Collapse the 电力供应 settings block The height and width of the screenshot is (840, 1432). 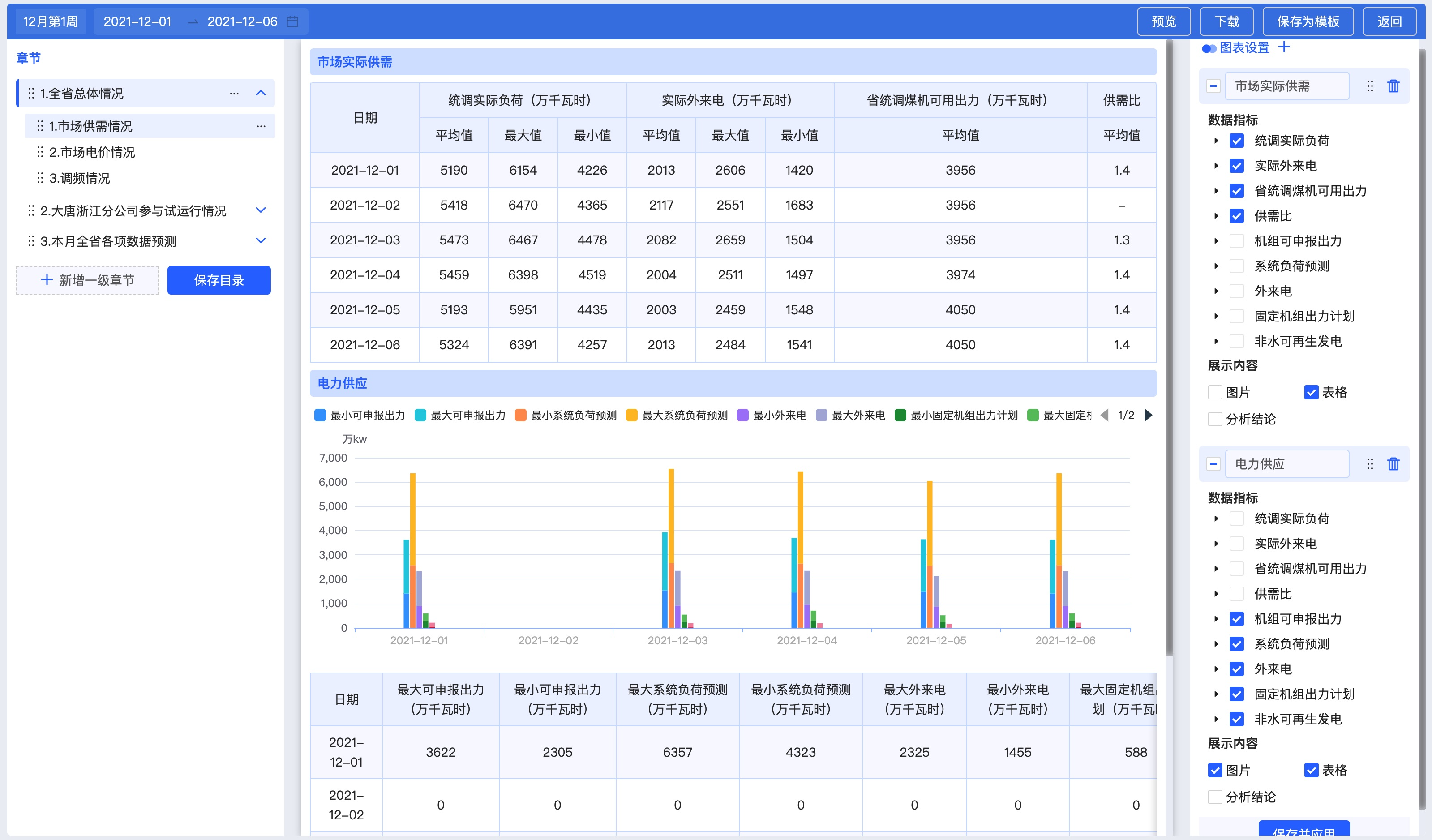pyautogui.click(x=1213, y=464)
